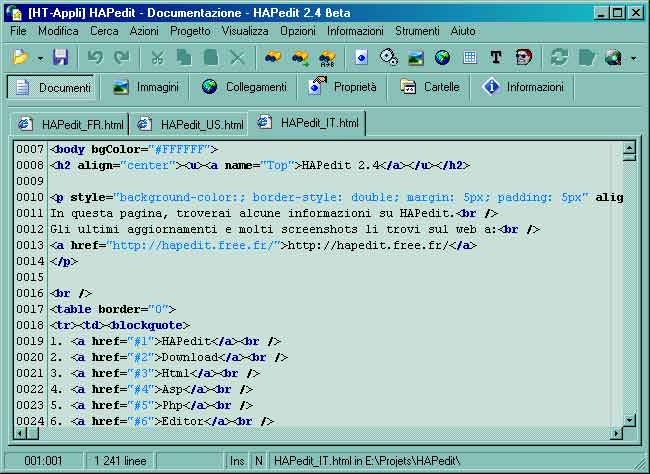Insert a hyperlink using the globe icon
Viewport: 650px width, 474px height.
pyautogui.click(x=442, y=58)
